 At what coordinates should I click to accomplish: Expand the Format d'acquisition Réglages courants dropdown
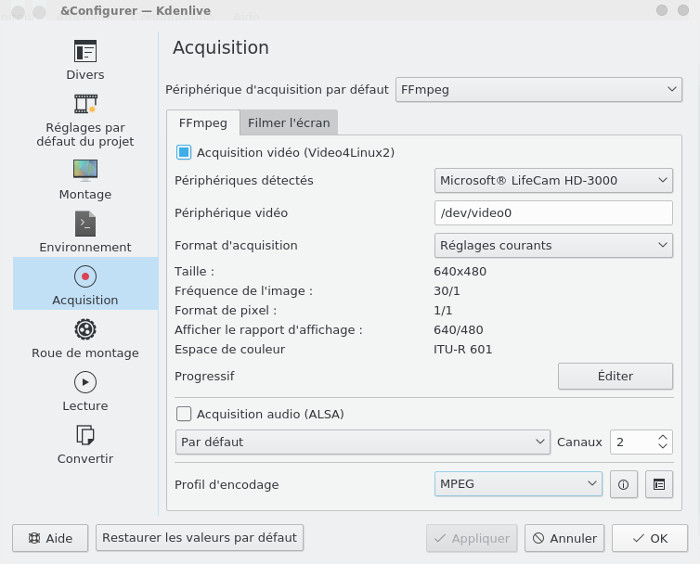click(x=554, y=245)
